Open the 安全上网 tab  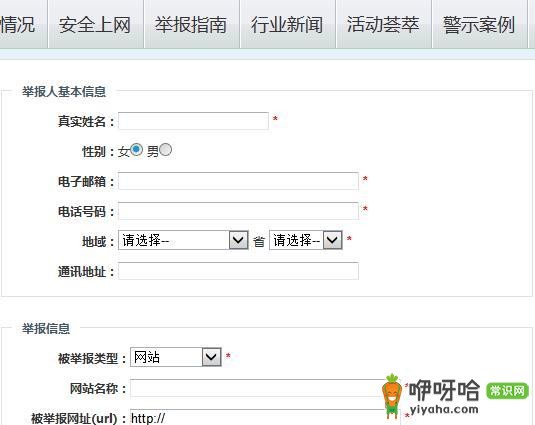[96, 25]
